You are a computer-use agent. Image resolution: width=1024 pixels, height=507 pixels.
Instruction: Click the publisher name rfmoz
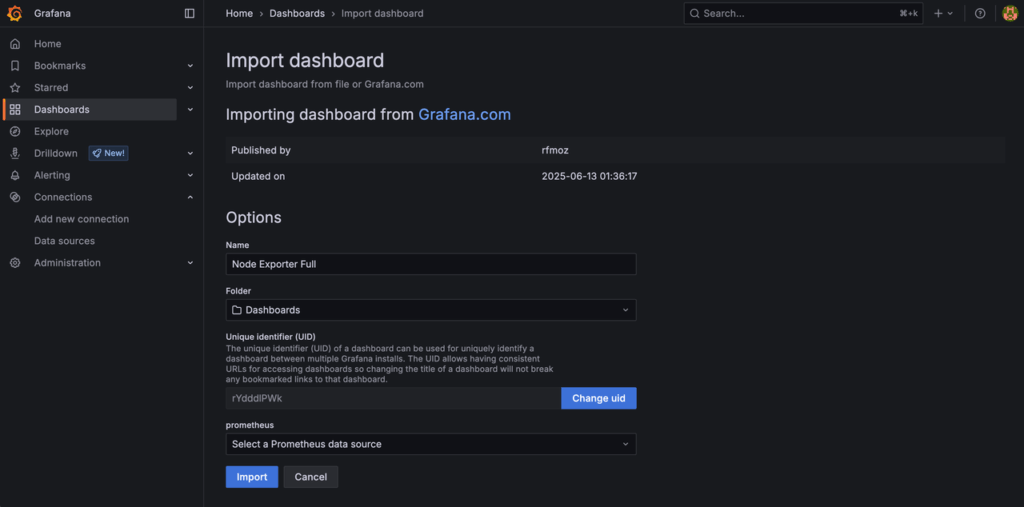pyautogui.click(x=555, y=150)
